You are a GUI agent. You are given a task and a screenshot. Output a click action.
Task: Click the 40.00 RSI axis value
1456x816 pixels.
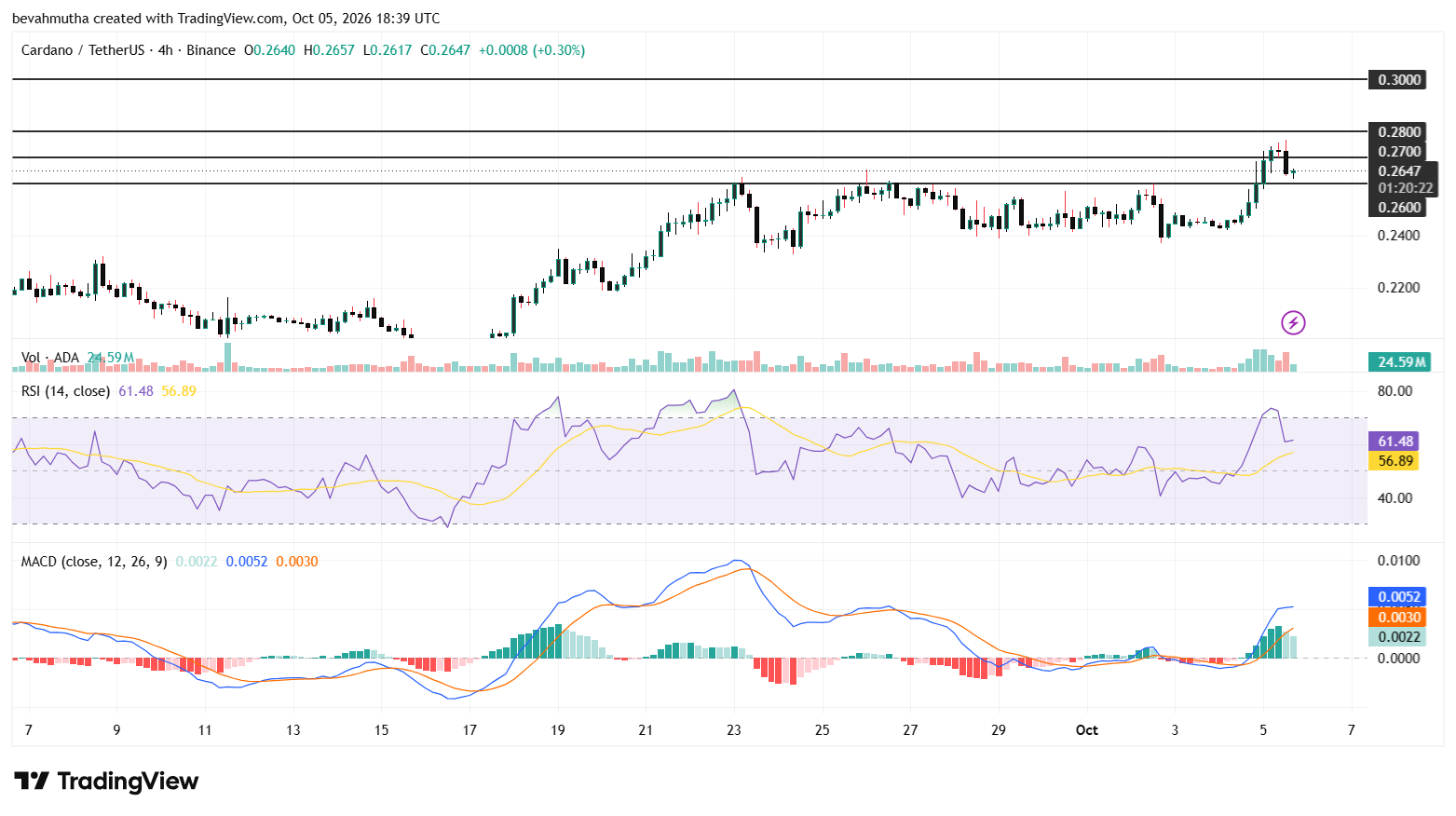(x=1395, y=498)
